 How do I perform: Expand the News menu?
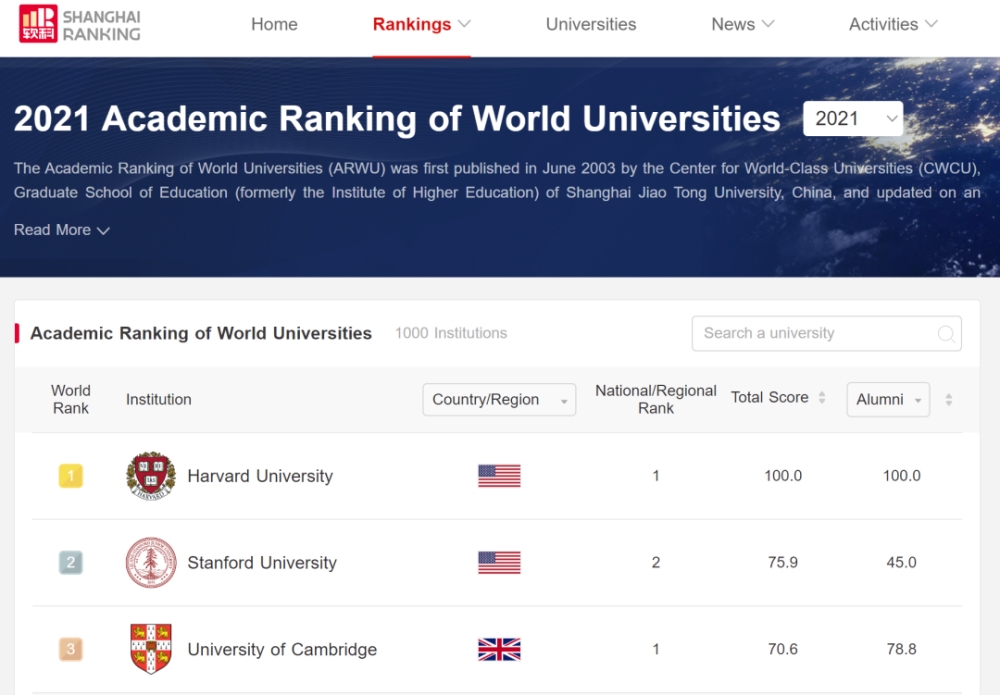(743, 24)
